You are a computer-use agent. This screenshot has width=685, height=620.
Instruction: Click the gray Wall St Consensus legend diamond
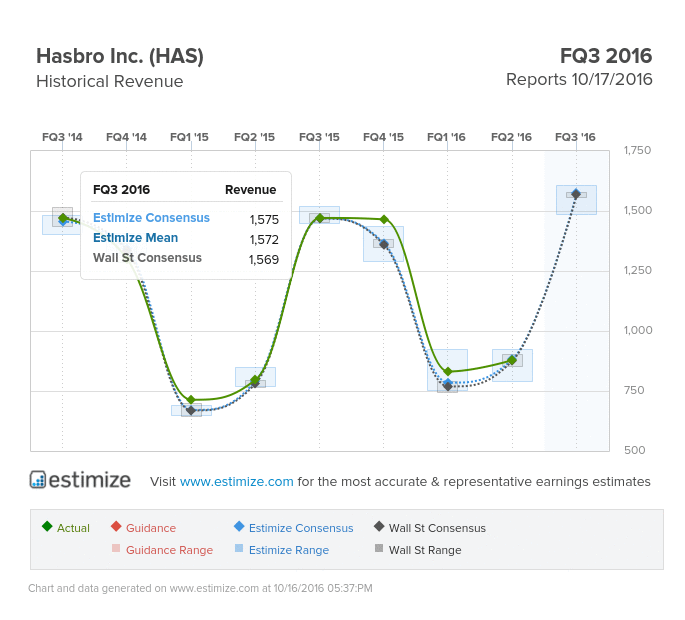pyautogui.click(x=379, y=526)
